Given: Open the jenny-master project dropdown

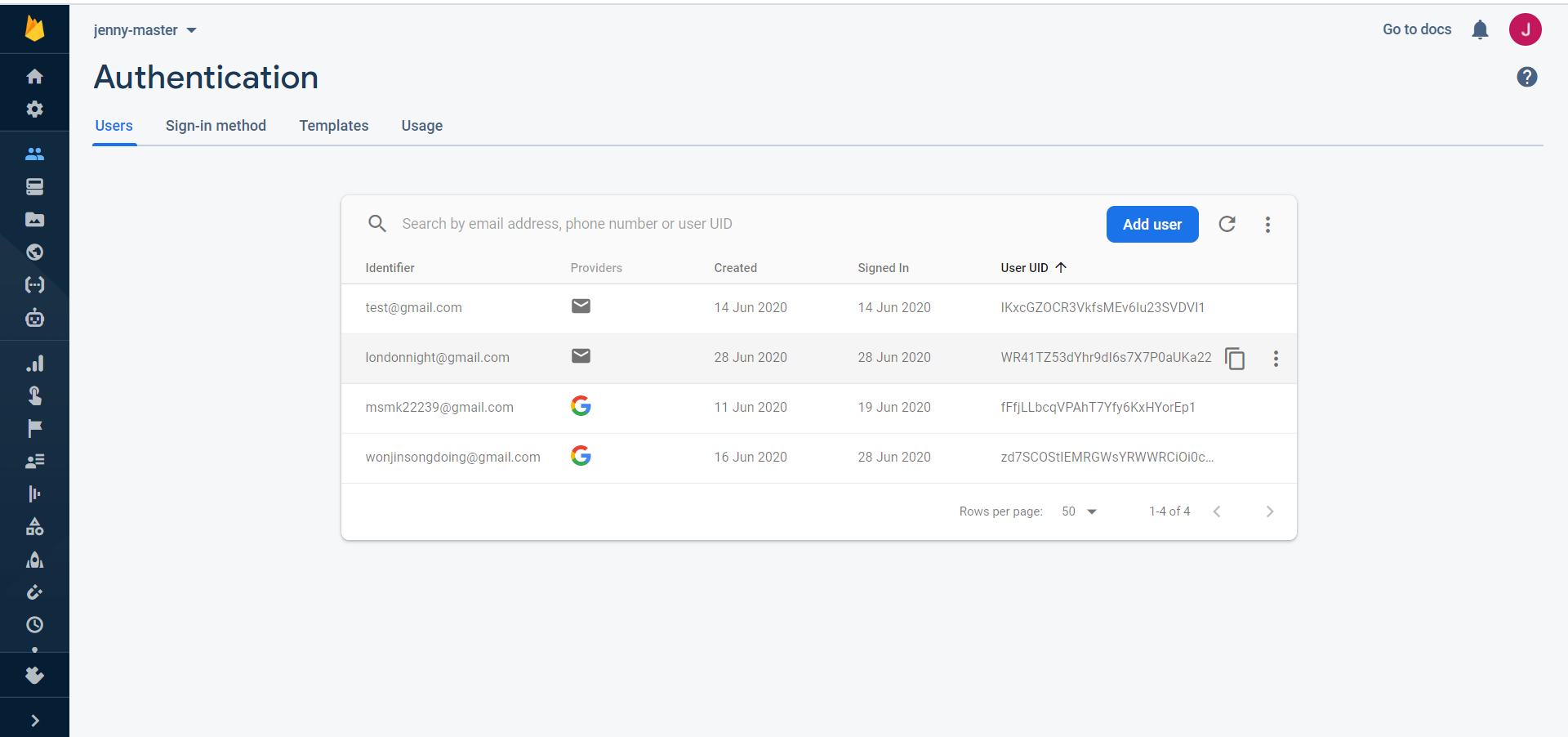Looking at the screenshot, I should [145, 30].
